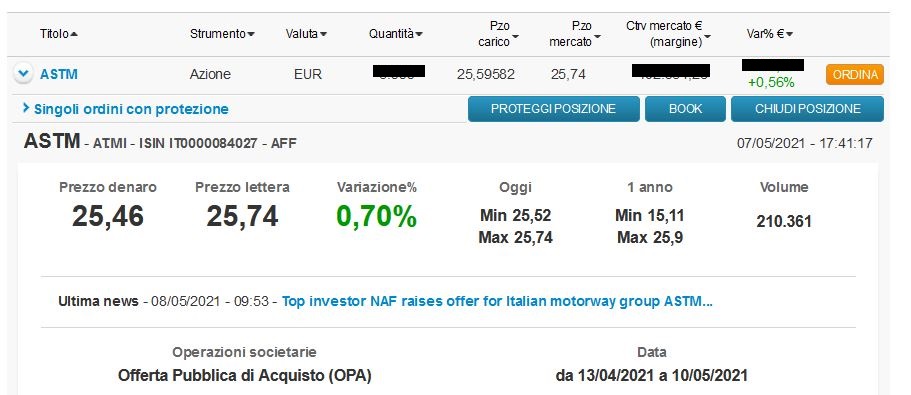Sort by P.zo mercato column
The width and height of the screenshot is (911, 395).
click(575, 34)
